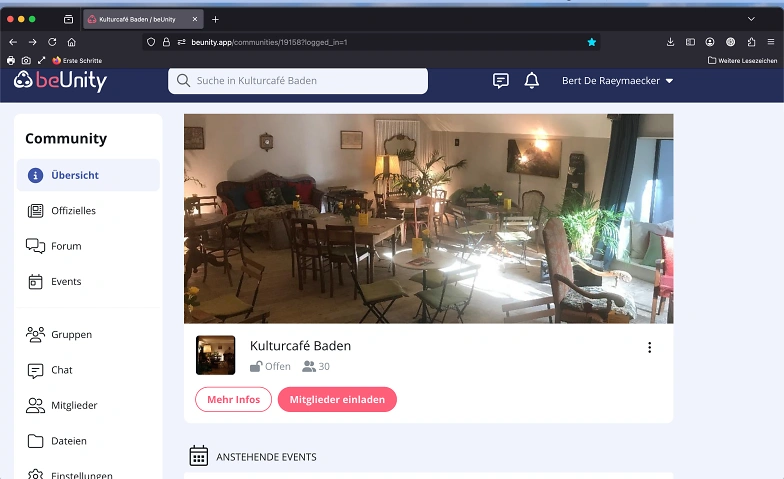The image size is (784, 479).
Task: Click the Offen status label
Action: 270,366
